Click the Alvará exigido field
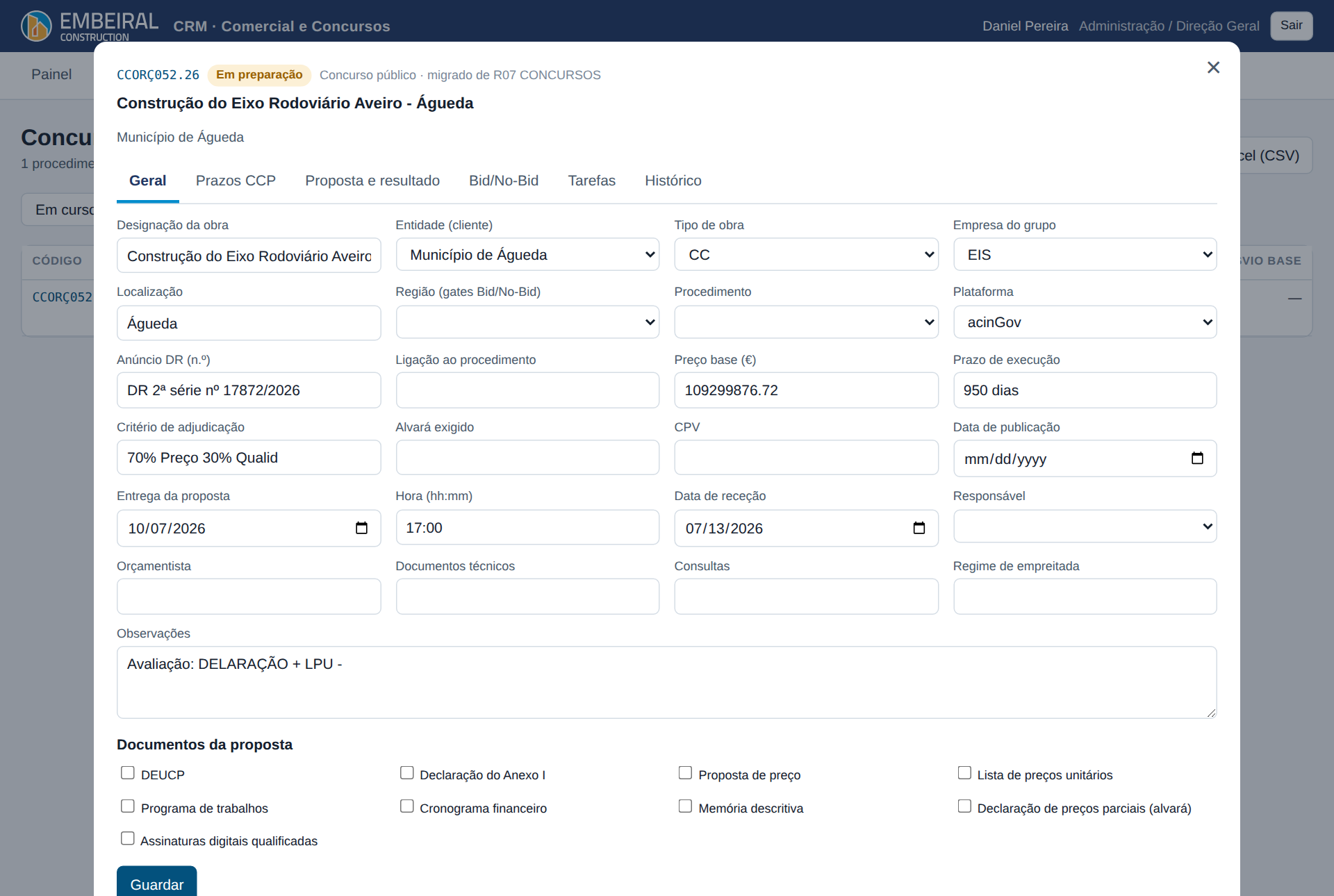The width and height of the screenshot is (1334, 896). (x=527, y=458)
